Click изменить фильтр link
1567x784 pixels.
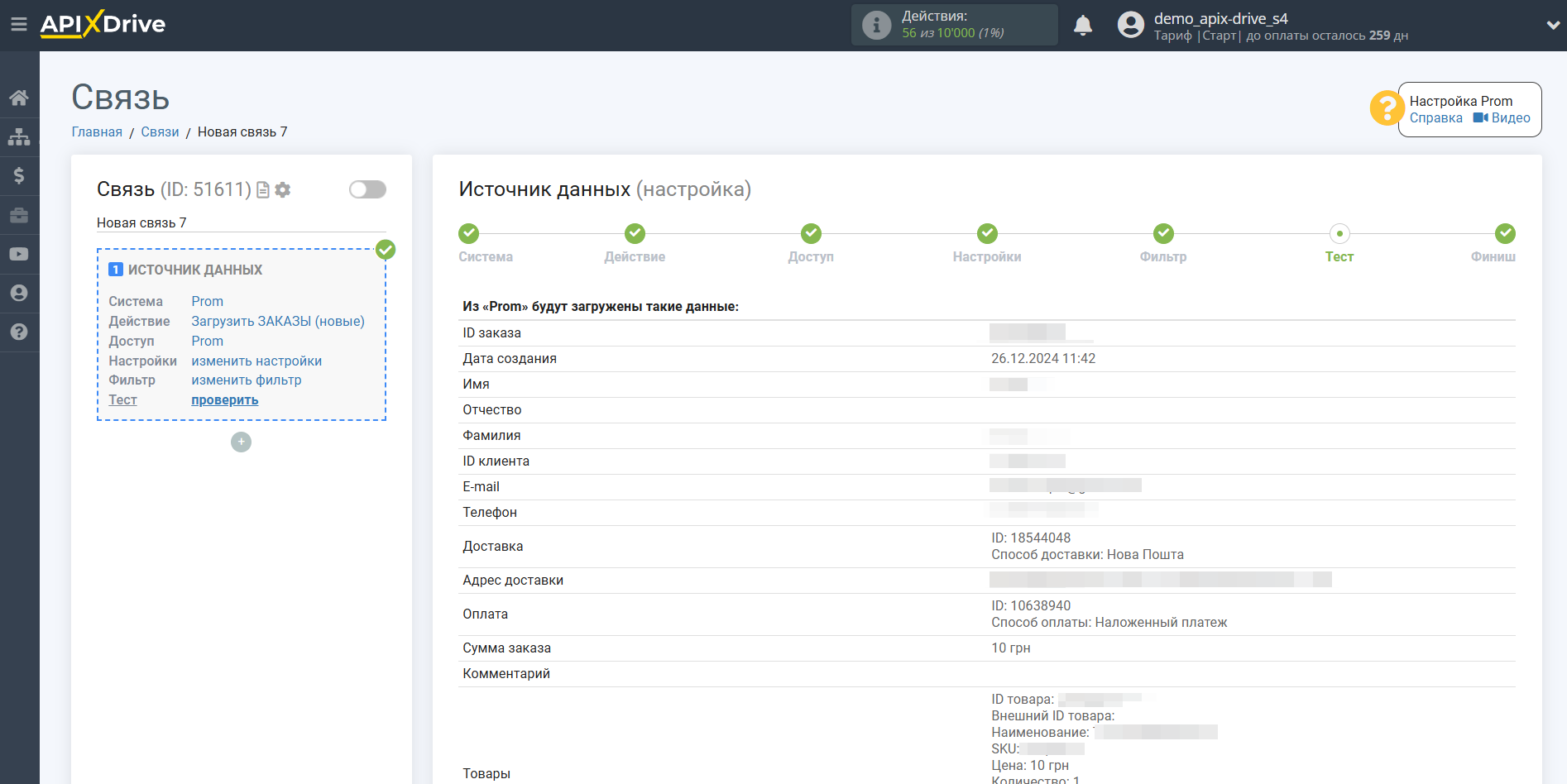click(x=247, y=380)
